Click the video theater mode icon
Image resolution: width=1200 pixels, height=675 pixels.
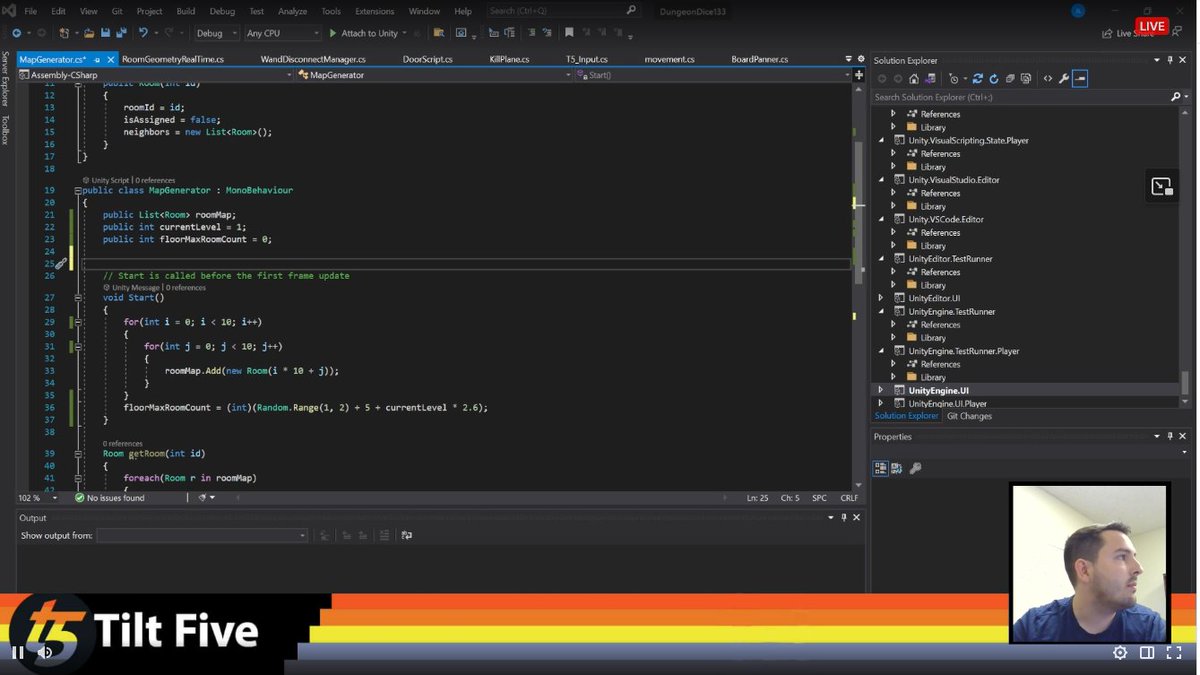[x=1147, y=652]
